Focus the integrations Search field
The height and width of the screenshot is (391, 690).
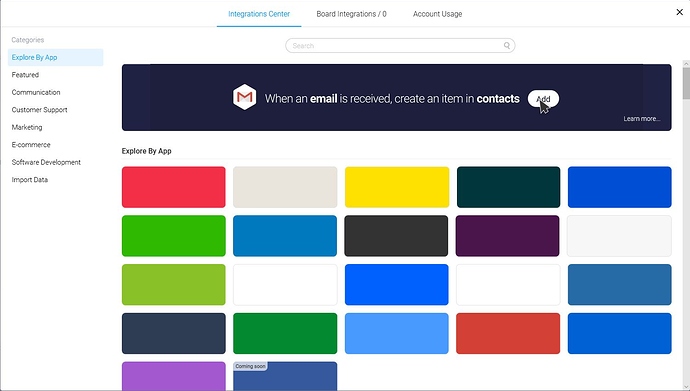point(400,45)
